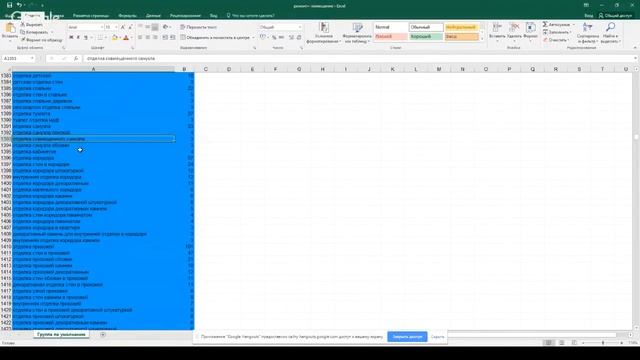Click the Paste clipboard icon
This screenshot has width=640, height=360.
(10, 29)
